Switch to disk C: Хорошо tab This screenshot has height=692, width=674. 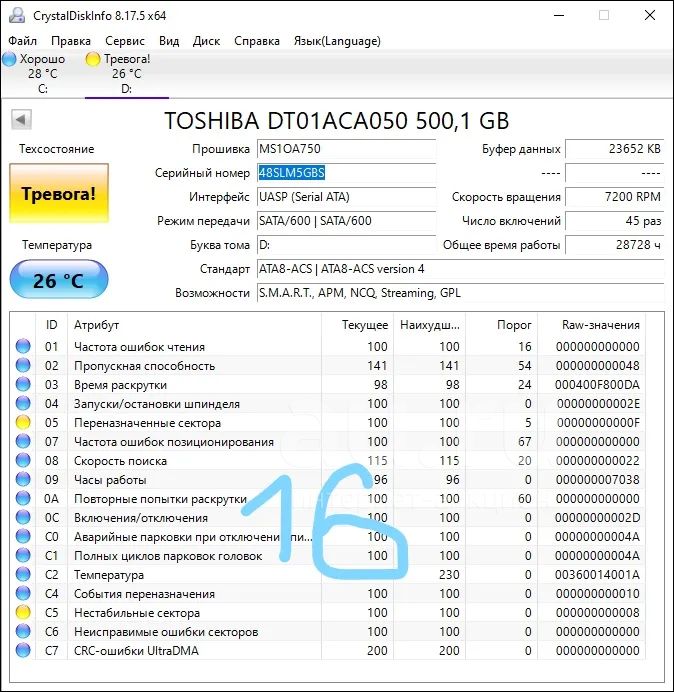[42, 73]
